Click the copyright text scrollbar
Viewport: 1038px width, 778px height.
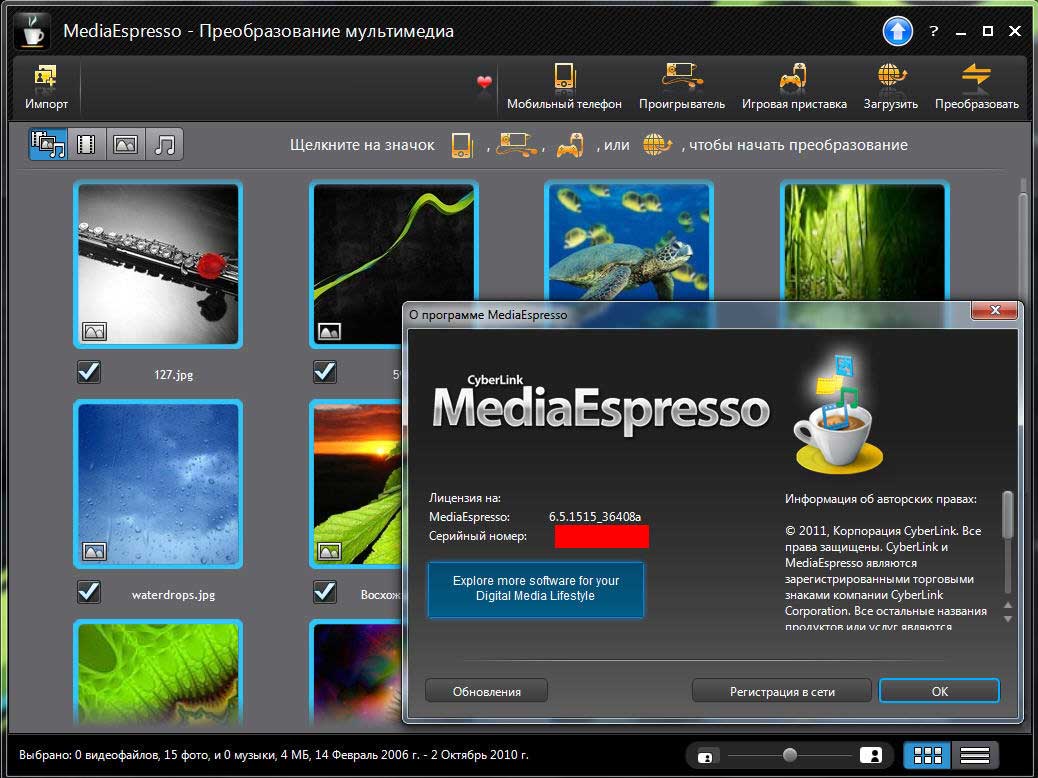[x=1008, y=515]
